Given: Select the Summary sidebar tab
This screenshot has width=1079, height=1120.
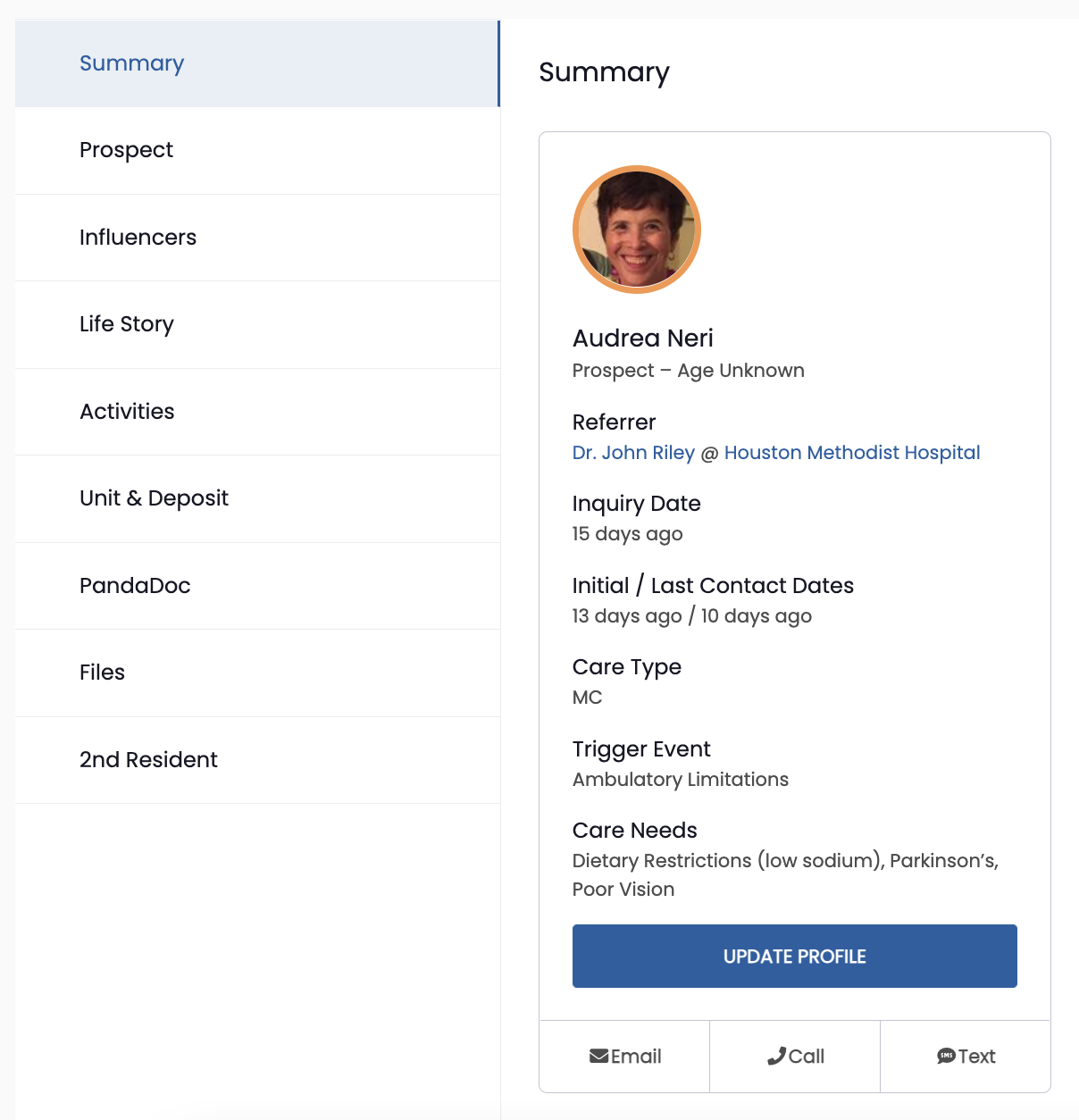Looking at the screenshot, I should point(257,63).
